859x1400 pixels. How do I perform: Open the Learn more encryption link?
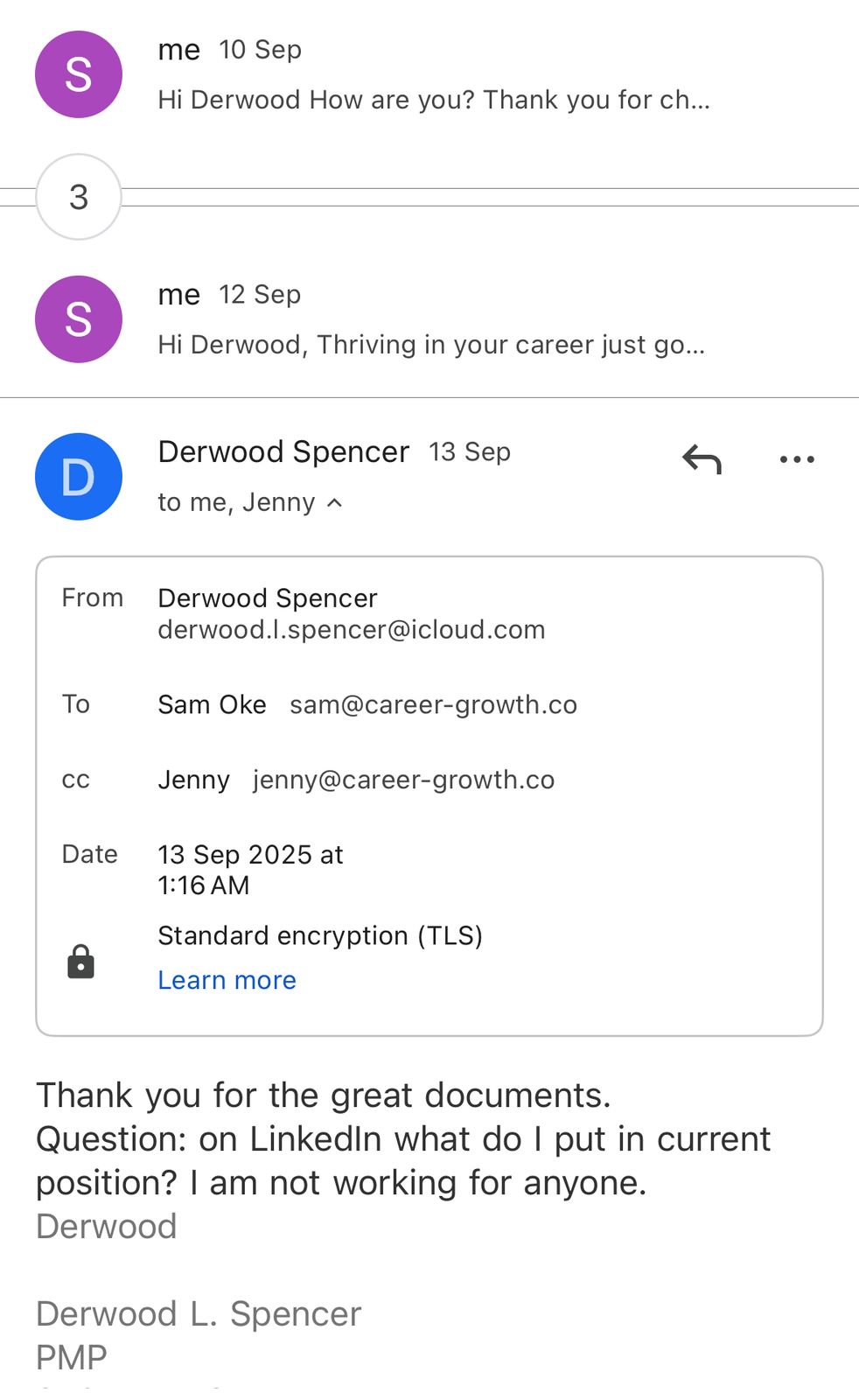click(227, 980)
